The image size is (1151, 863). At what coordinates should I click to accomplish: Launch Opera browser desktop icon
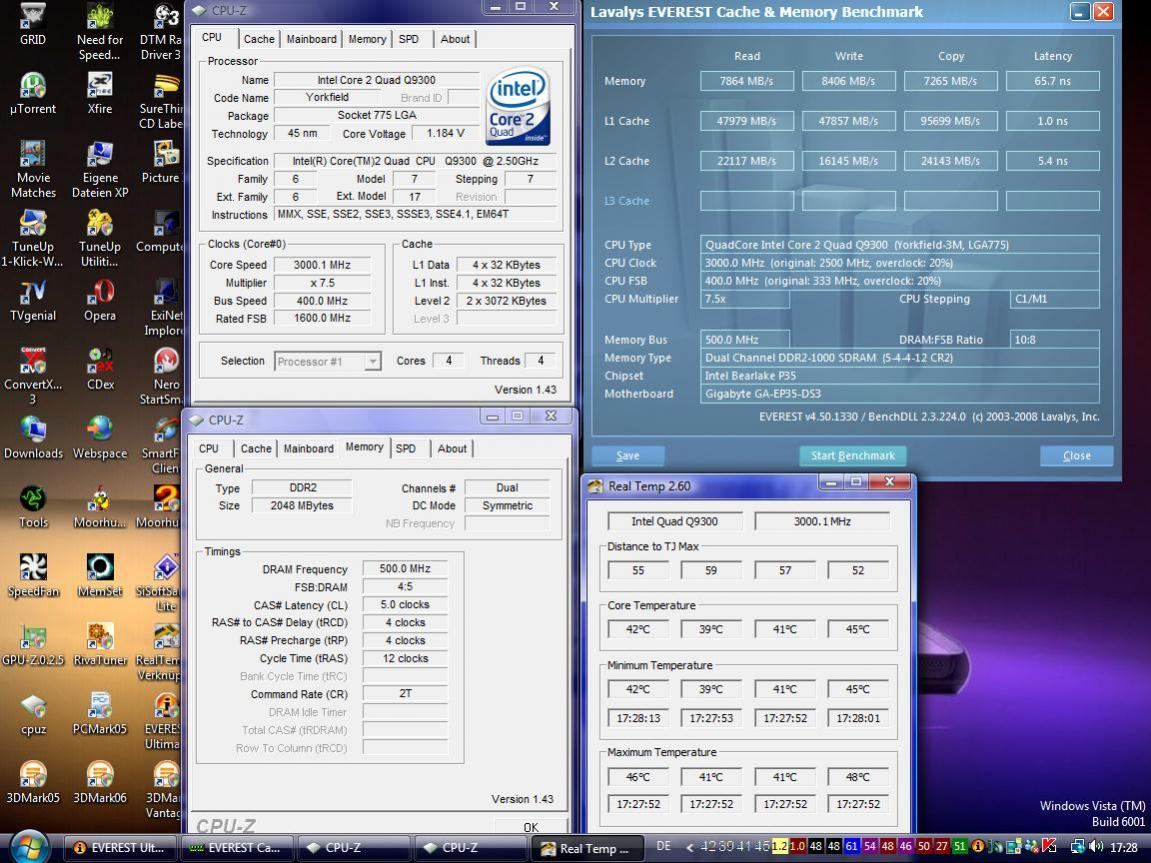[100, 301]
